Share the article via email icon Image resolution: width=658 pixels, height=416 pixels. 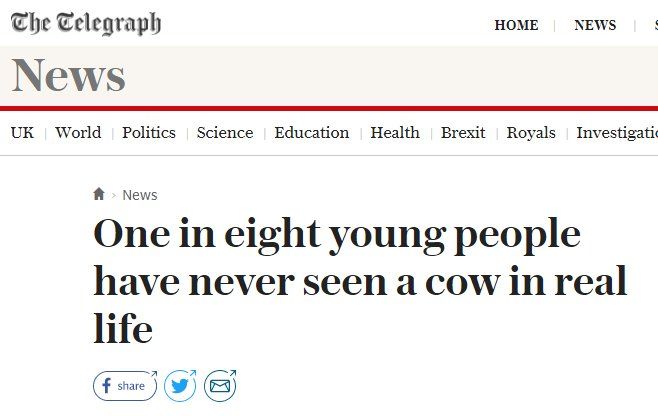pos(220,386)
